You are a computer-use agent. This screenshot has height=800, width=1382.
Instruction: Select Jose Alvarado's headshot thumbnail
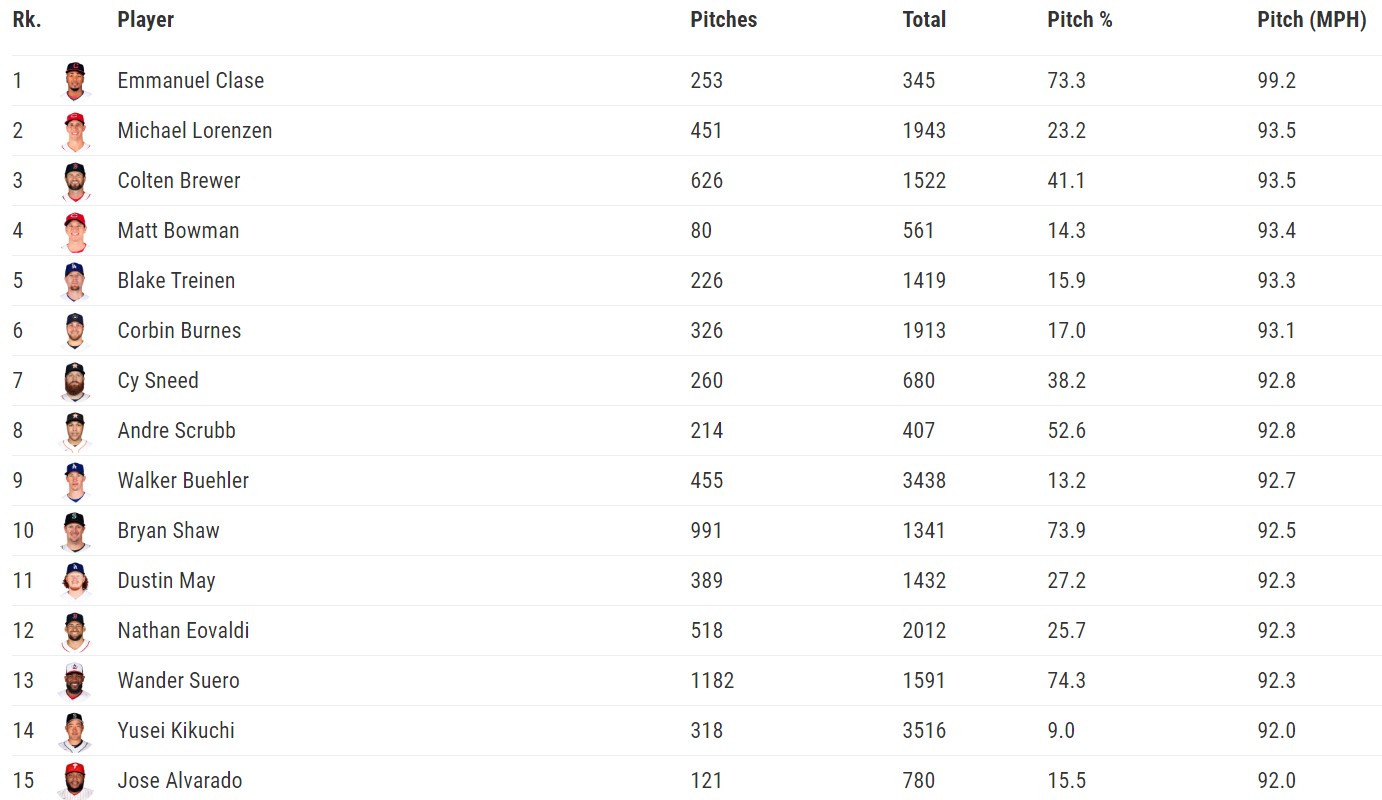click(x=75, y=781)
